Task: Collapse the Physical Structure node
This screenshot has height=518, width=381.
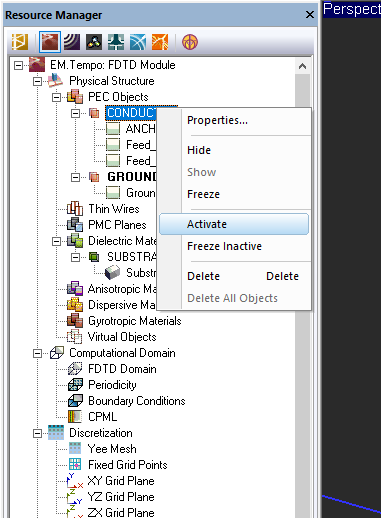Action: pos(38,81)
